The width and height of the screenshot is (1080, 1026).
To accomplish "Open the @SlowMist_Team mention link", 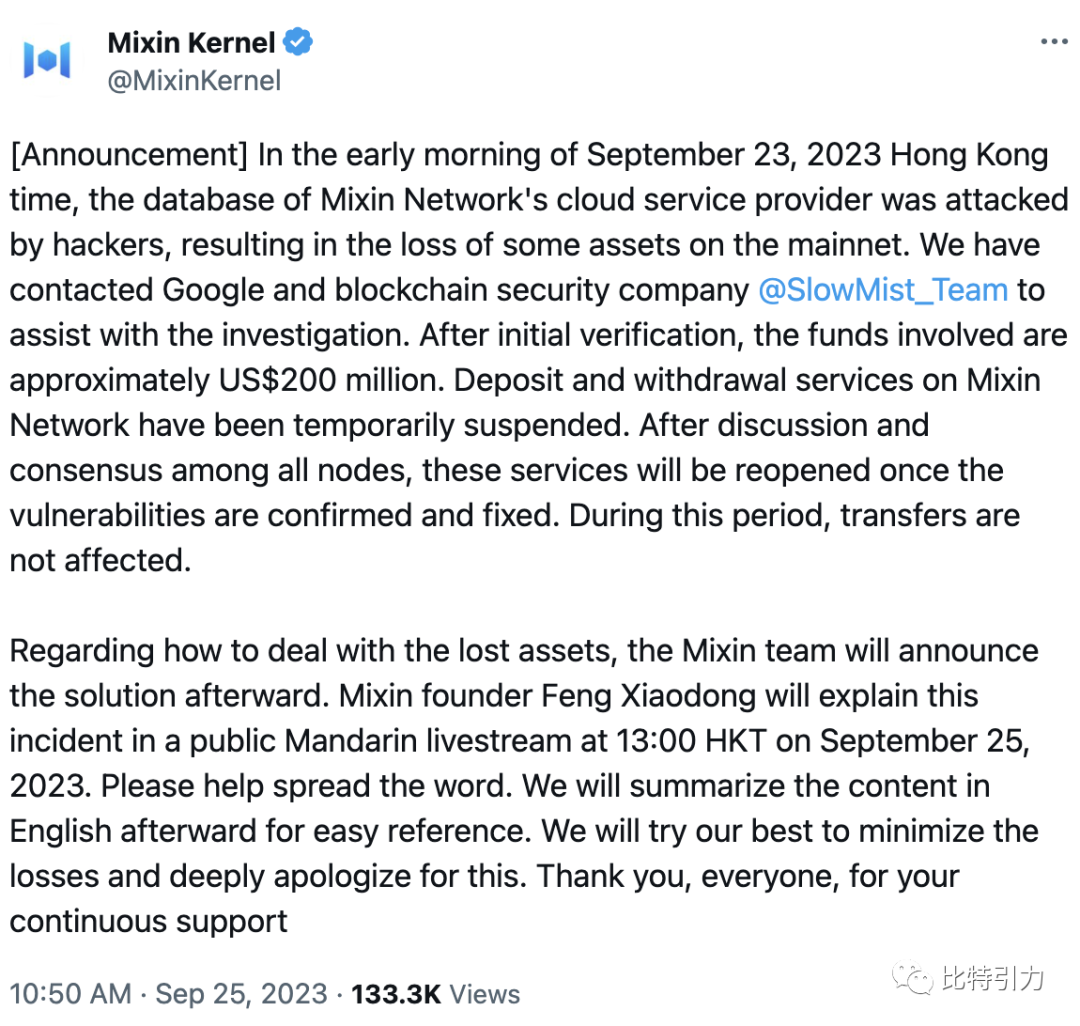I will [883, 290].
